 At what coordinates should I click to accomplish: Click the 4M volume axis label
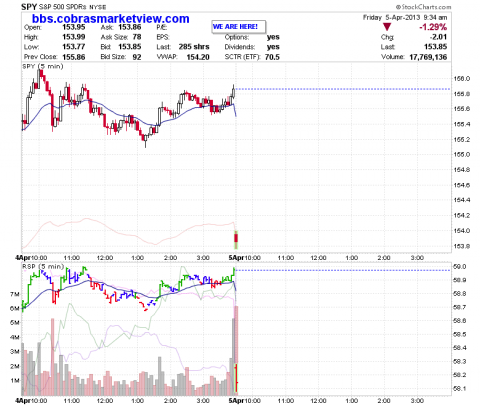click(x=15, y=337)
